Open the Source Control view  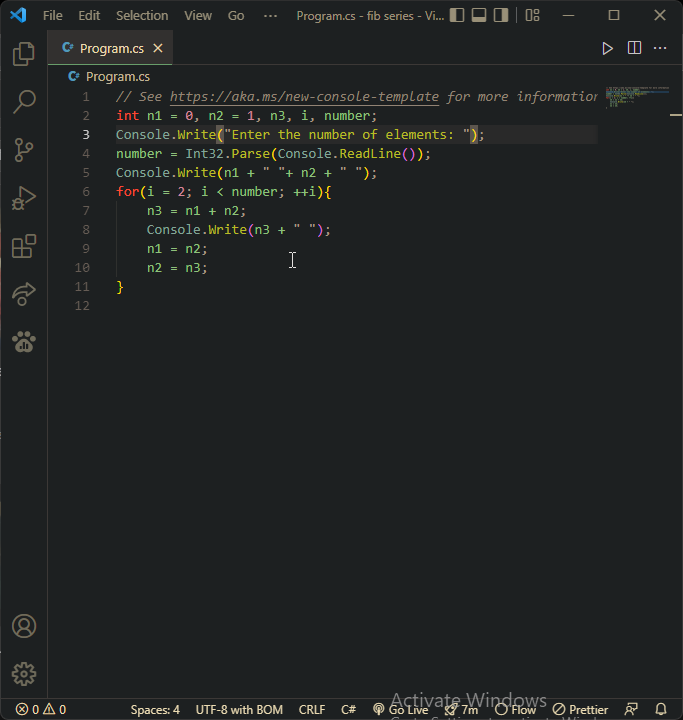click(x=24, y=150)
